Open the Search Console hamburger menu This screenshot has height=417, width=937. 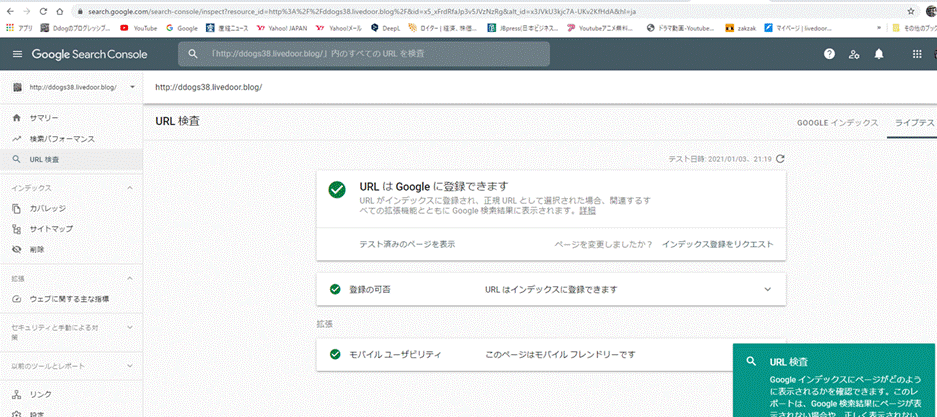click(x=17, y=54)
